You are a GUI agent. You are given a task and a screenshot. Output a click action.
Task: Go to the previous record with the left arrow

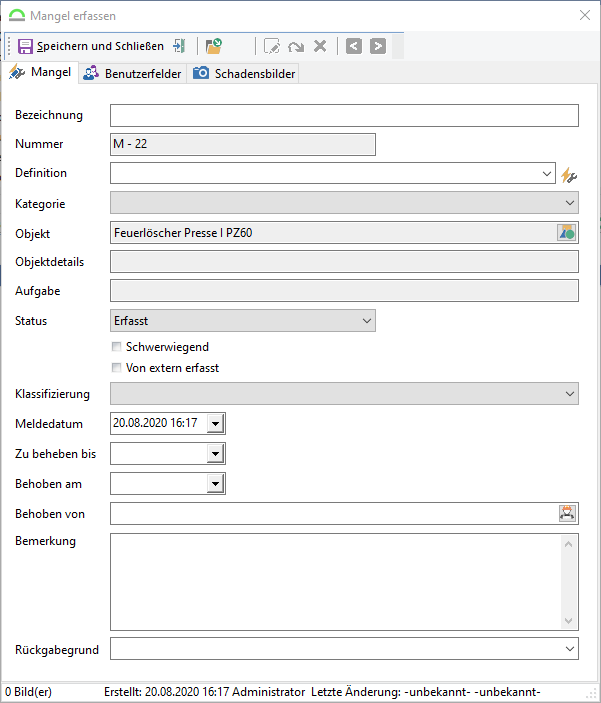354,46
